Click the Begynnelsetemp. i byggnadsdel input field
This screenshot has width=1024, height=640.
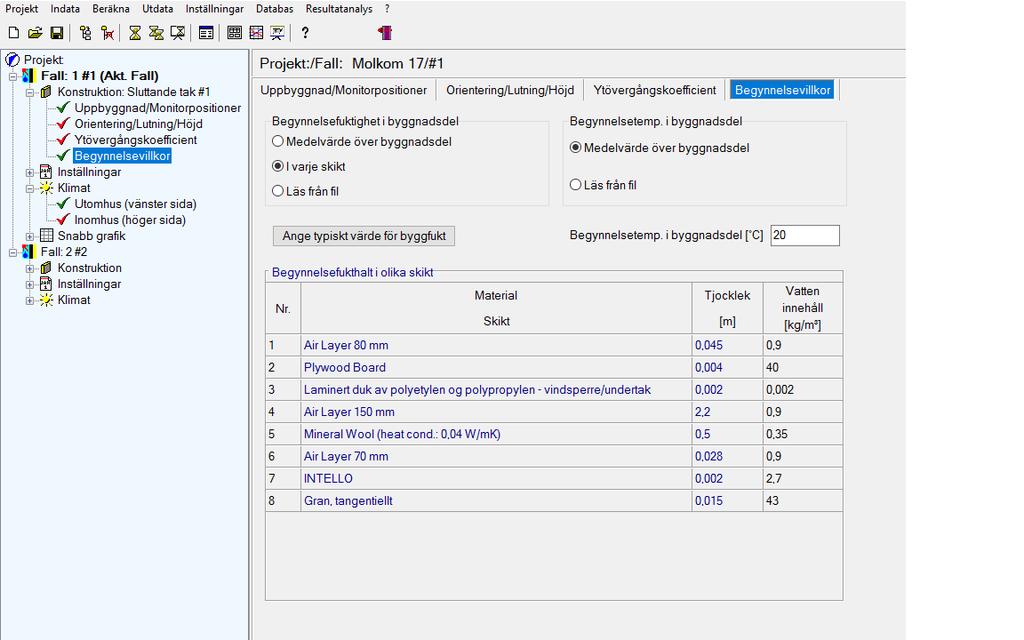point(805,235)
